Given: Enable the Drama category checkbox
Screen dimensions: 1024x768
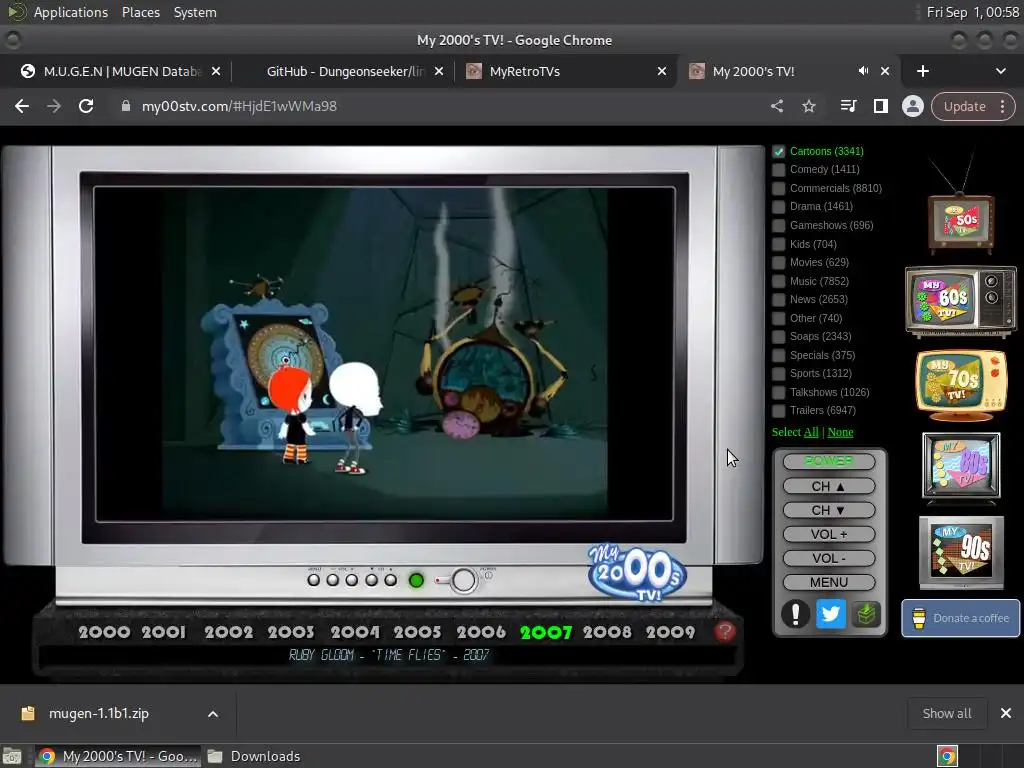Looking at the screenshot, I should click(778, 206).
